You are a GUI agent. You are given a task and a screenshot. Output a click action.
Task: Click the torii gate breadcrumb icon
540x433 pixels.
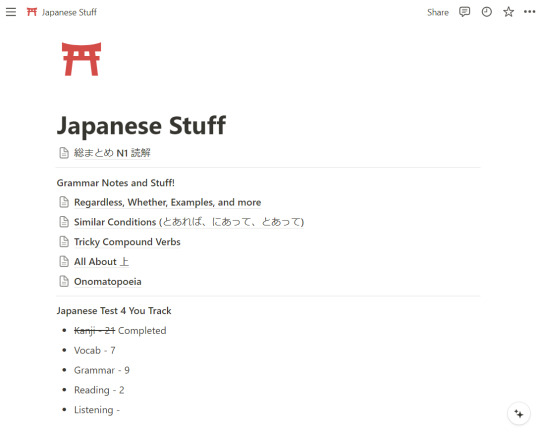[x=32, y=12]
